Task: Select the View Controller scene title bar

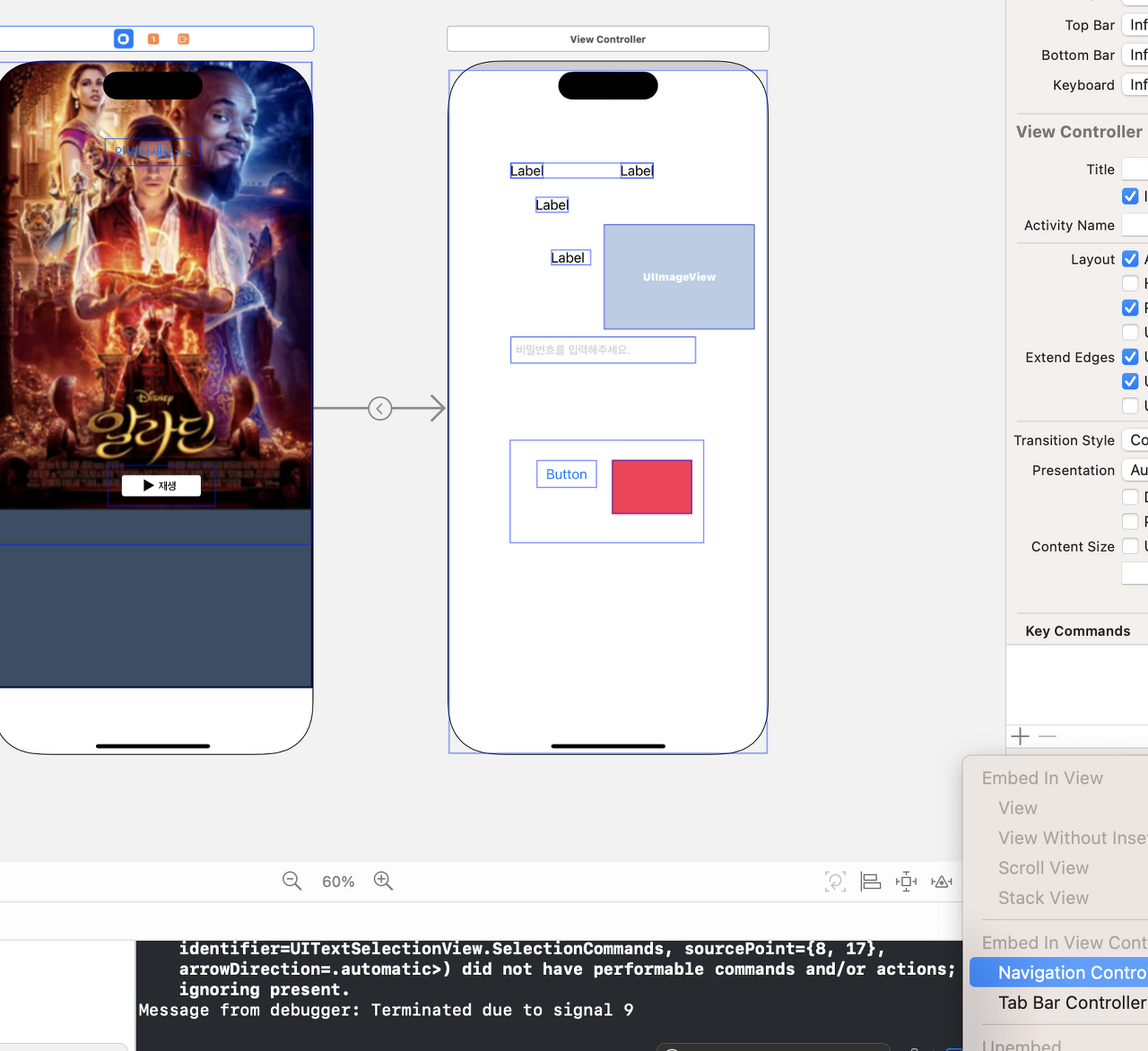Action: tap(608, 39)
